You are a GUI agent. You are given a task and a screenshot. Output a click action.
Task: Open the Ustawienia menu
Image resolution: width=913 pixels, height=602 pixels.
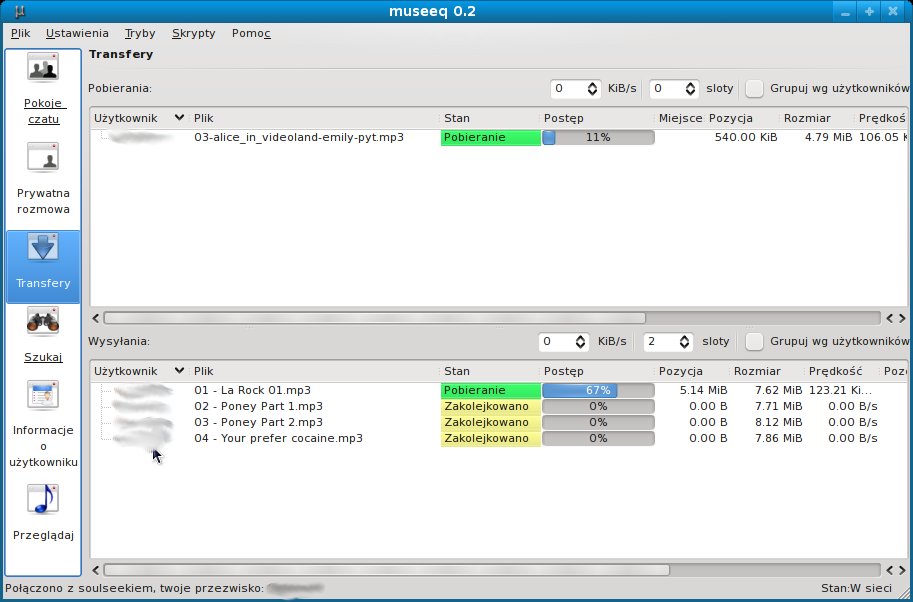coord(77,33)
